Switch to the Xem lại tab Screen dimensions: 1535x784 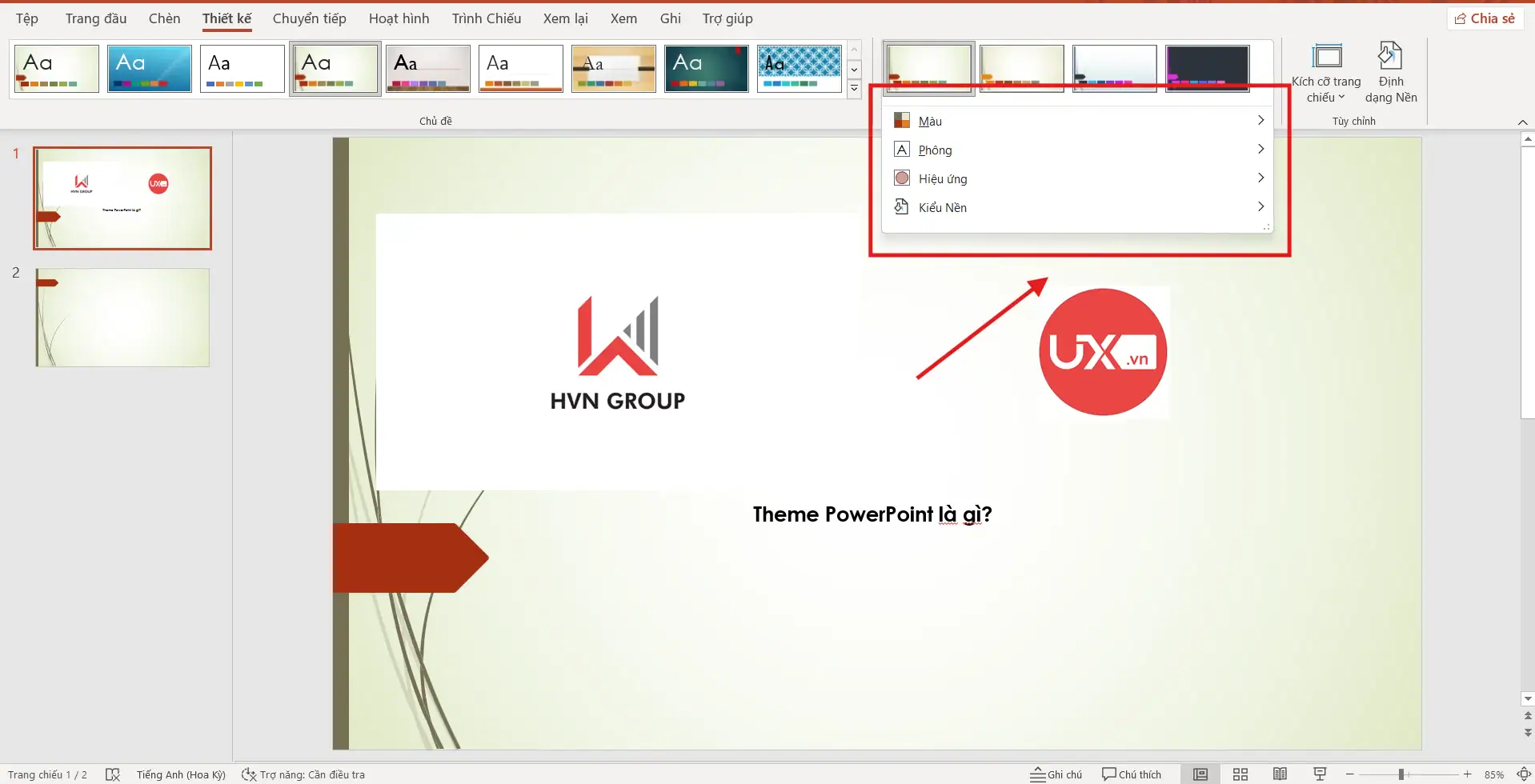pos(565,18)
